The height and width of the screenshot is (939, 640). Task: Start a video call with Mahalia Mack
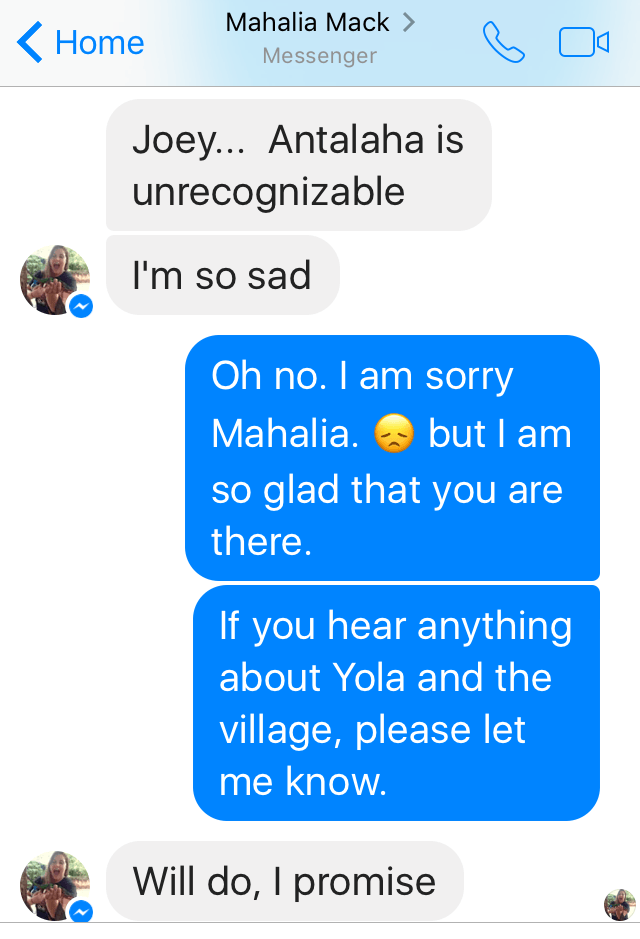583,42
